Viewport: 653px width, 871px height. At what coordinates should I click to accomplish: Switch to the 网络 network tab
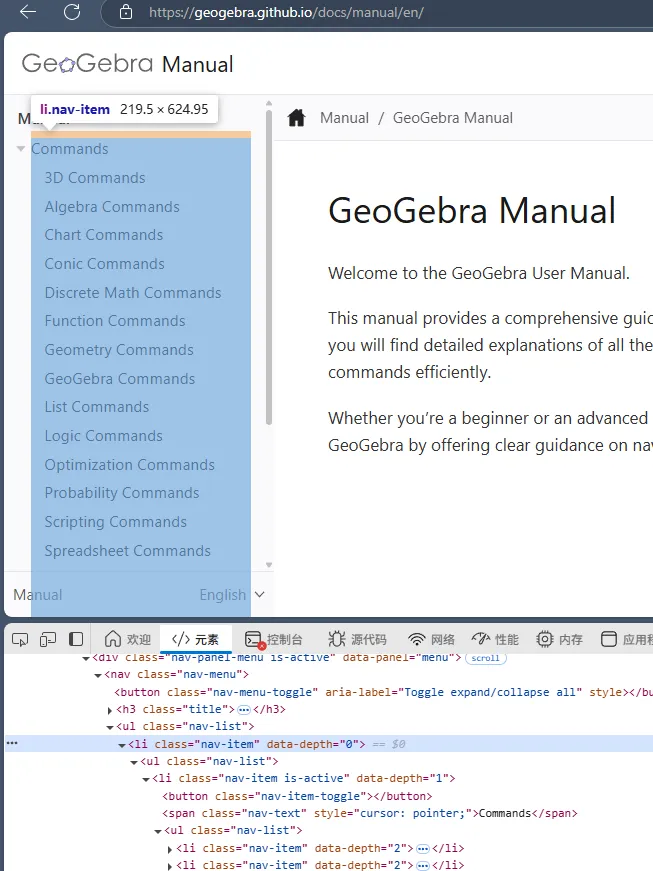pos(431,639)
